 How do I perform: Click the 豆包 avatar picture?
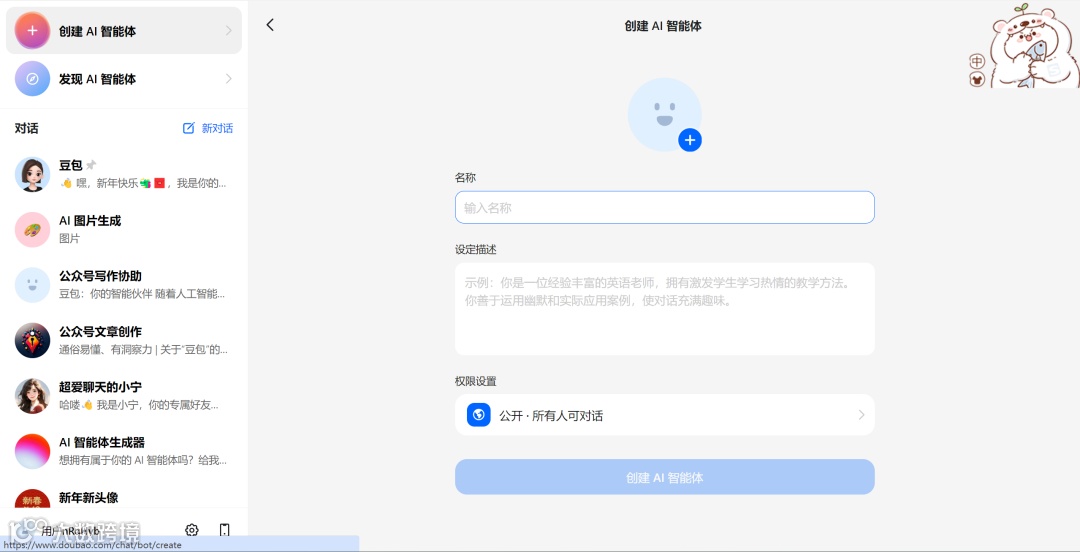[x=32, y=174]
